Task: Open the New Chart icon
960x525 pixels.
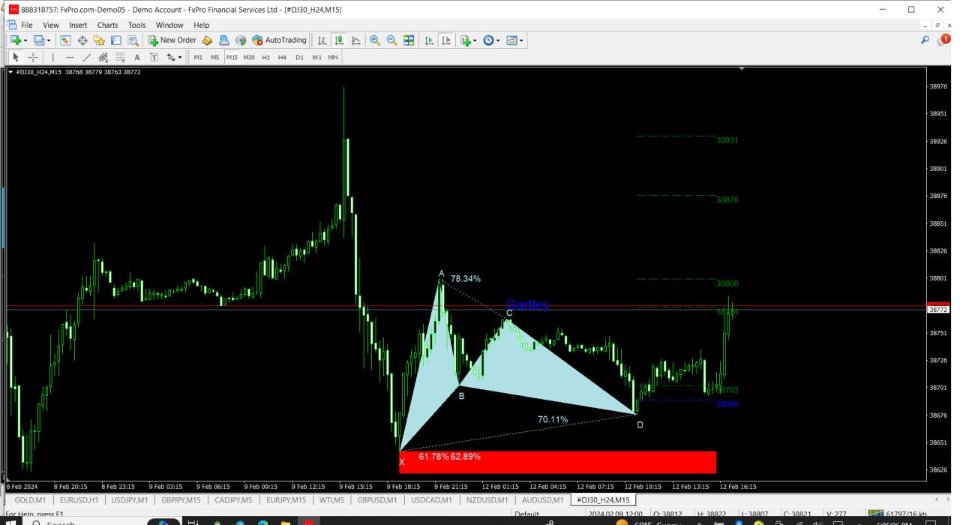Action: click(x=15, y=40)
